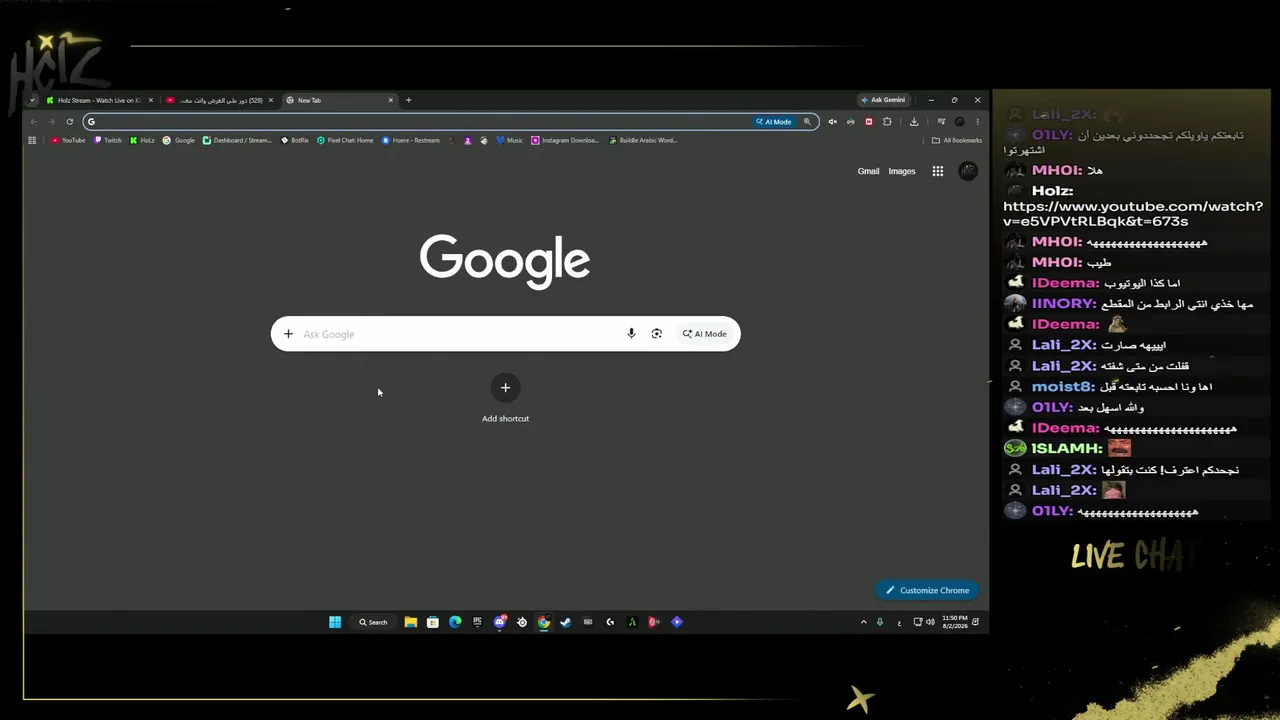The image size is (1280, 720).
Task: Click the YouTube link in live chat
Action: [1133, 214]
